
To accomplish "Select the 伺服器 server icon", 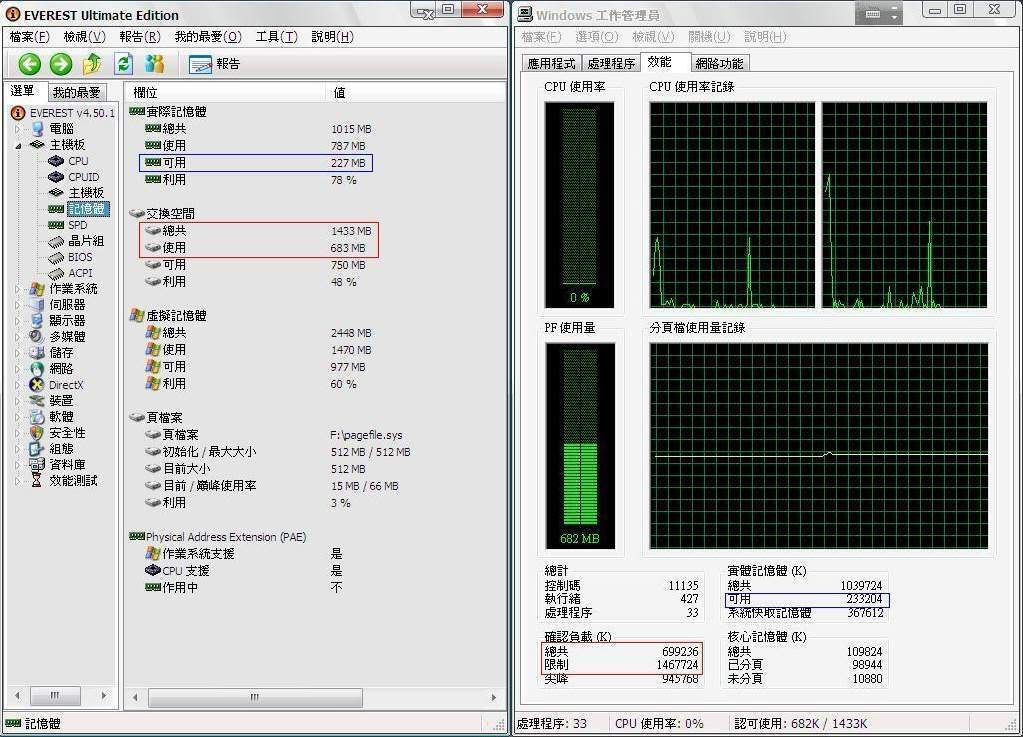I will click(x=37, y=305).
